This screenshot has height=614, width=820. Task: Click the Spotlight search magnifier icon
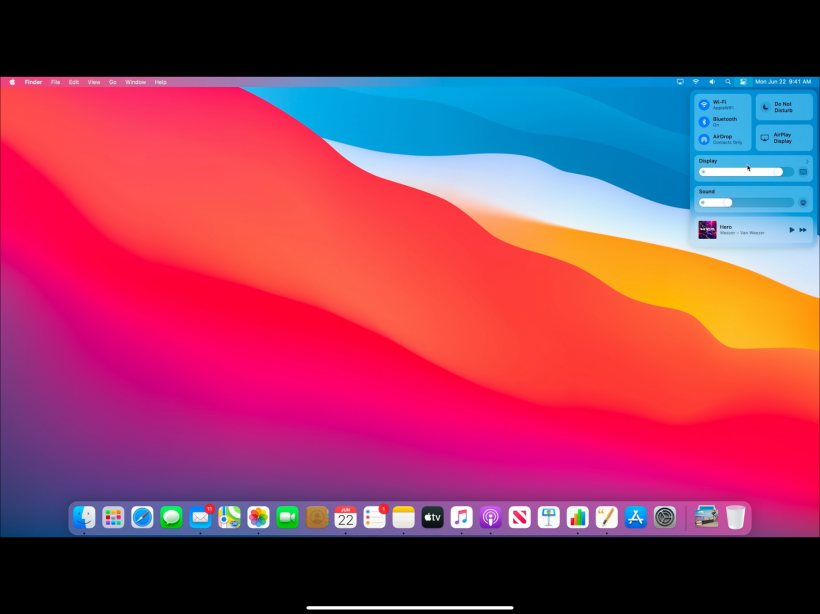(728, 82)
